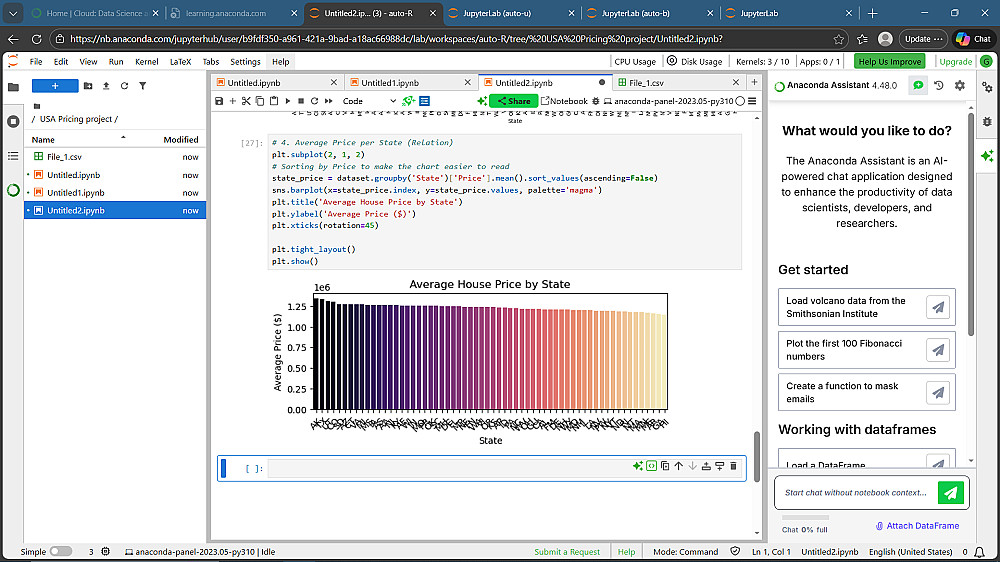Viewport: 1000px width, 562px height.
Task: Open the anaconda-panel kernel selector
Action: [x=672, y=101]
